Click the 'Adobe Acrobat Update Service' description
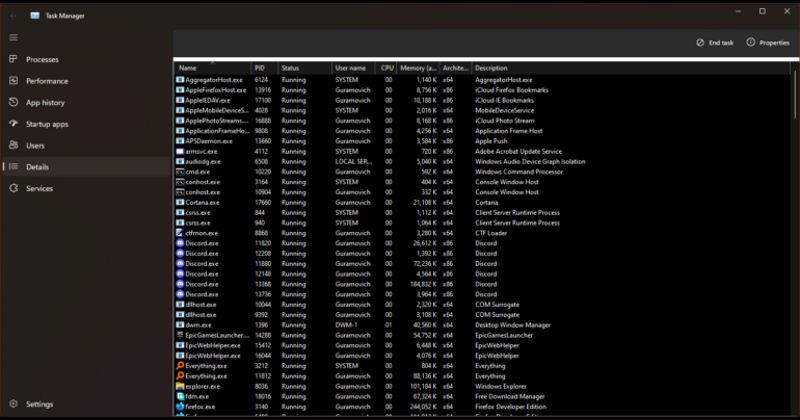800x420 pixels. point(518,151)
